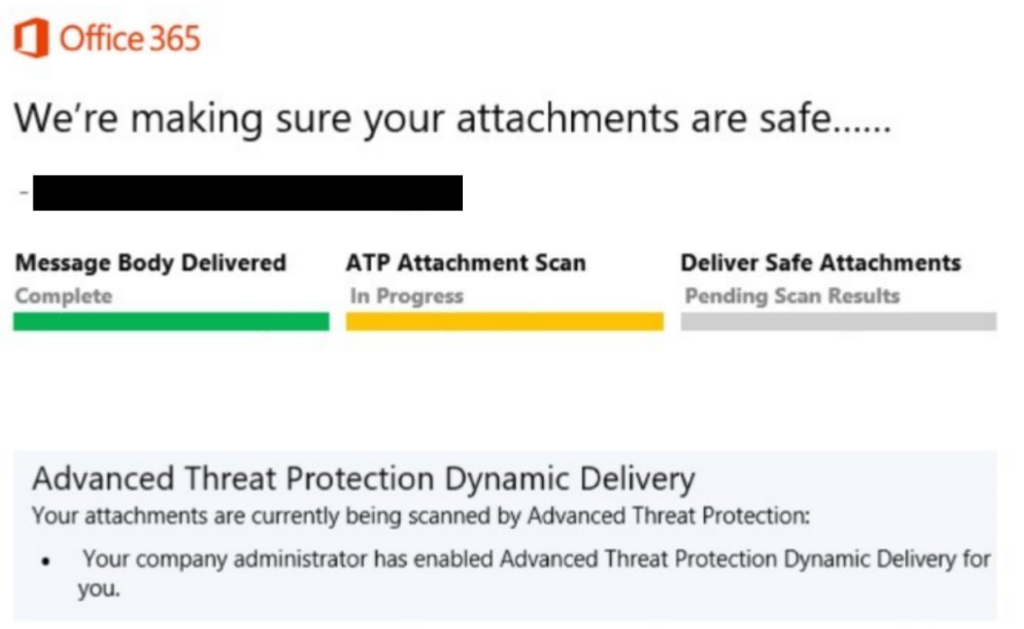This screenshot has width=1024, height=629.
Task: Click the Message Body Delivered heading
Action: pos(151,263)
